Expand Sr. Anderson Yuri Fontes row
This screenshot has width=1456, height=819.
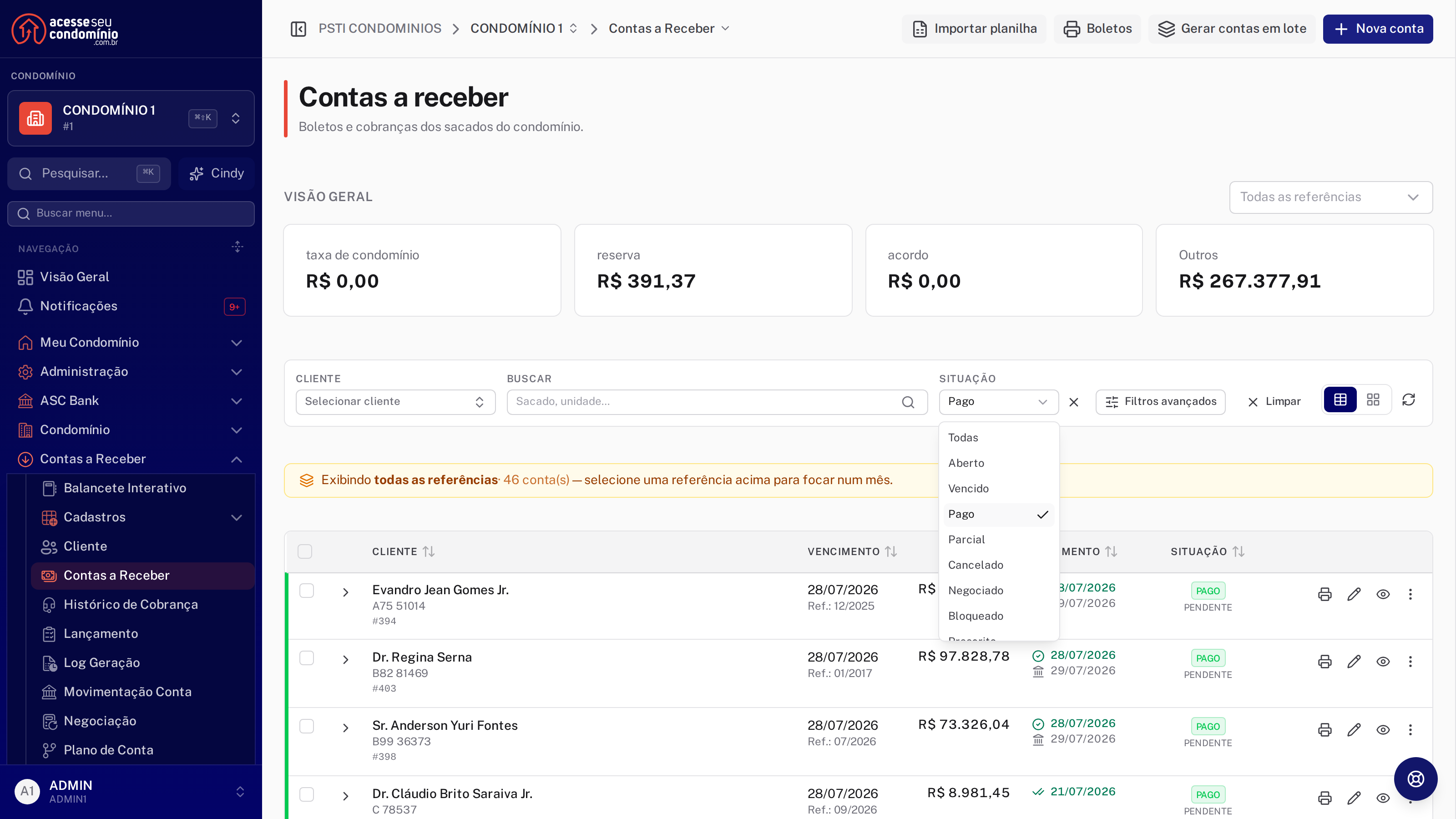click(x=345, y=728)
